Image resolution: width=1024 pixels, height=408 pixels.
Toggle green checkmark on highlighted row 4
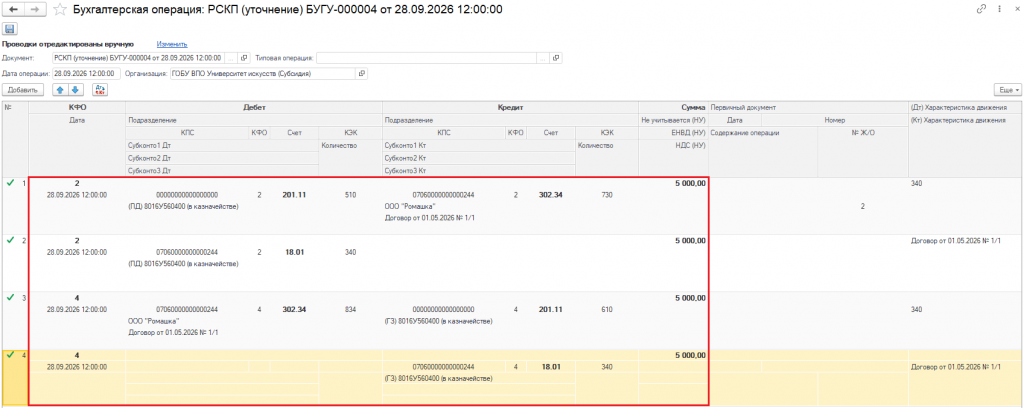pos(9,355)
